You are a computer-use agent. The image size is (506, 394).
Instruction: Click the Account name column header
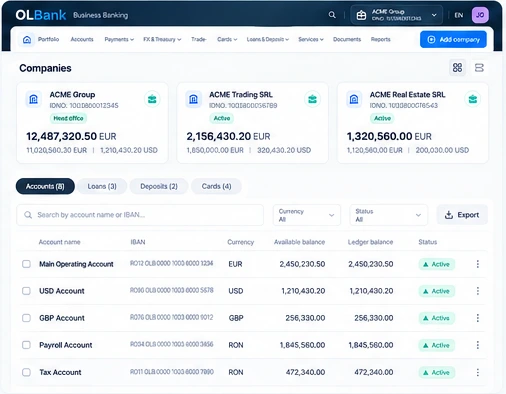coord(59,242)
